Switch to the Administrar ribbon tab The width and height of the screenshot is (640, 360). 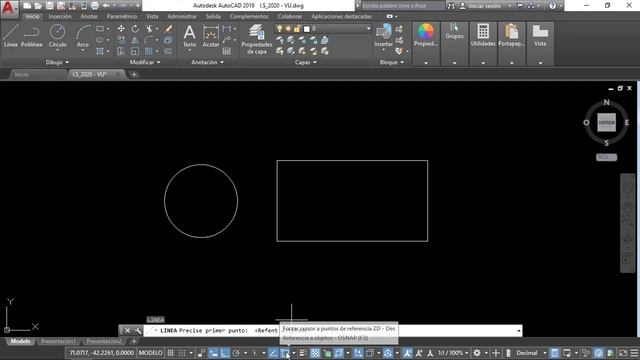pyautogui.click(x=182, y=16)
